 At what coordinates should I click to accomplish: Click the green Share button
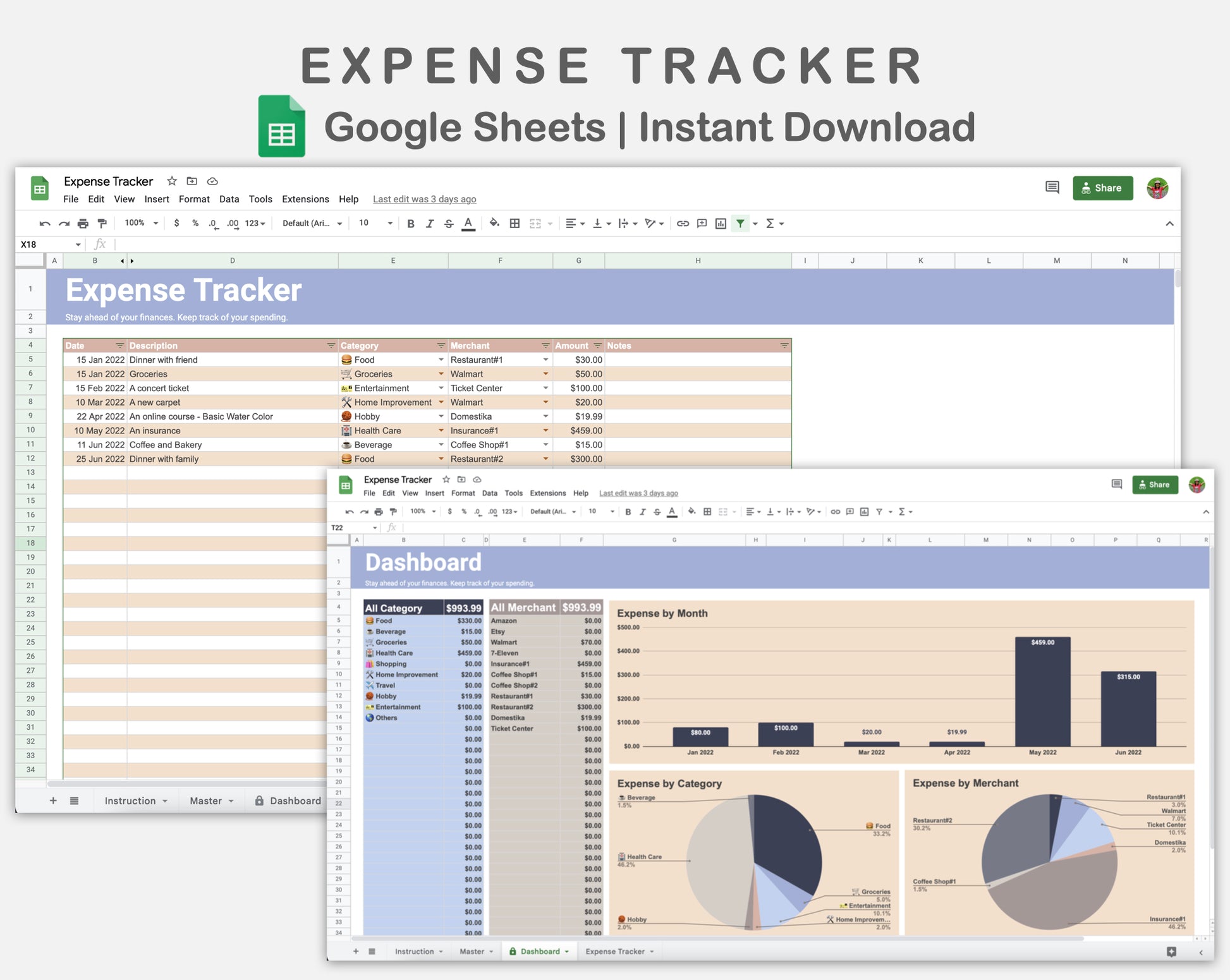click(1102, 188)
